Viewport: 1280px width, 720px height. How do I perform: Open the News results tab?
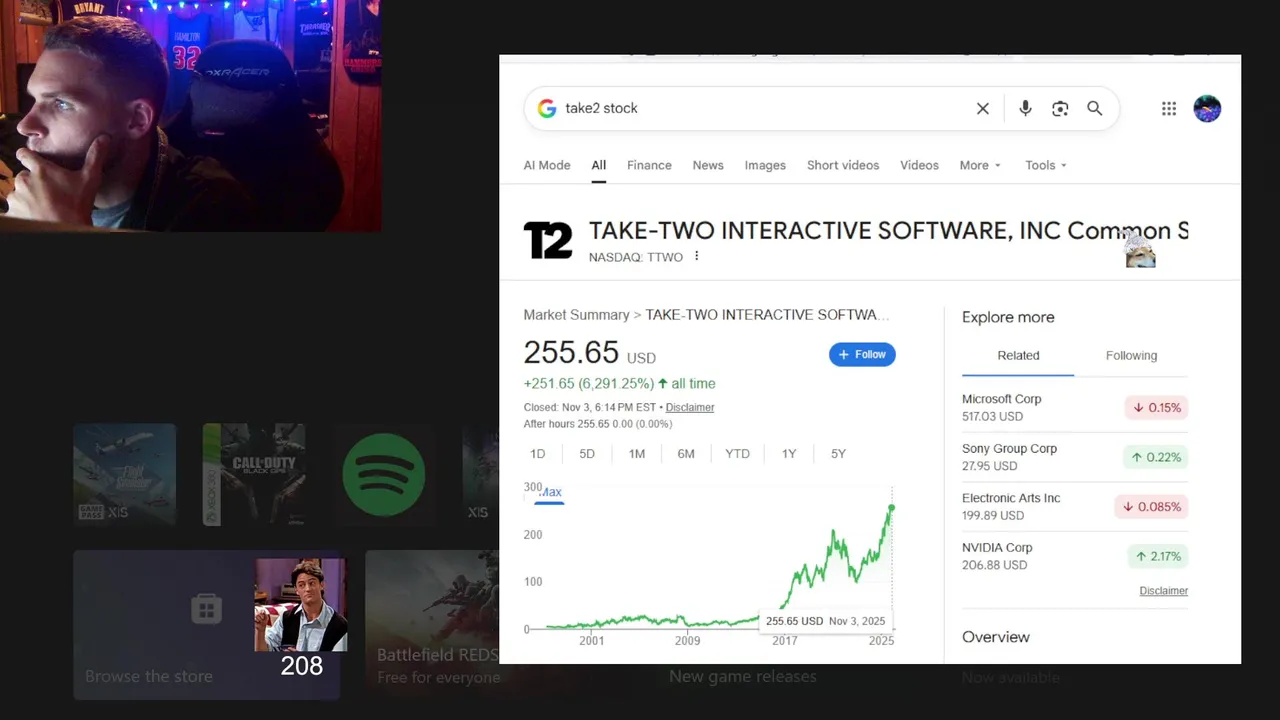tap(708, 165)
